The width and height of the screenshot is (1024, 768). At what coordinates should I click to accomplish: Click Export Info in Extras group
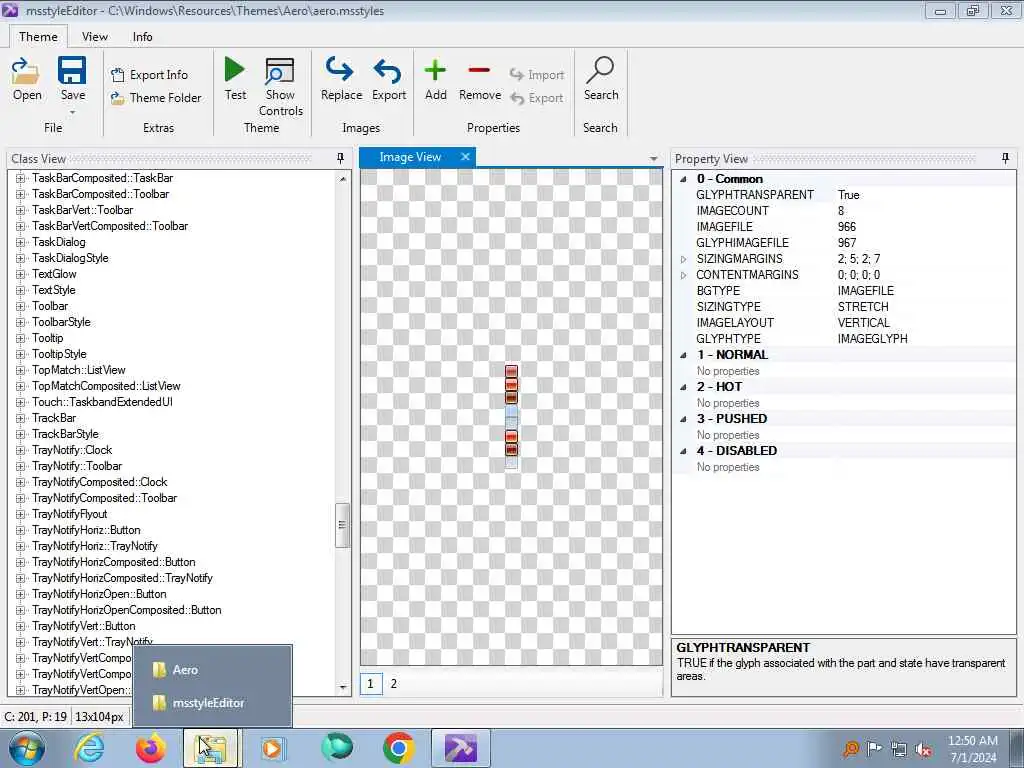[x=150, y=74]
